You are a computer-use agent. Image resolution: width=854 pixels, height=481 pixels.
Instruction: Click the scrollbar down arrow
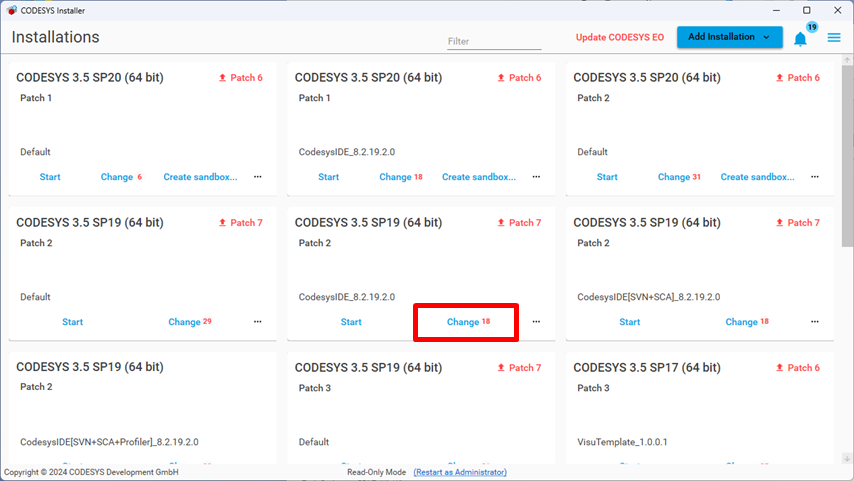[x=847, y=459]
